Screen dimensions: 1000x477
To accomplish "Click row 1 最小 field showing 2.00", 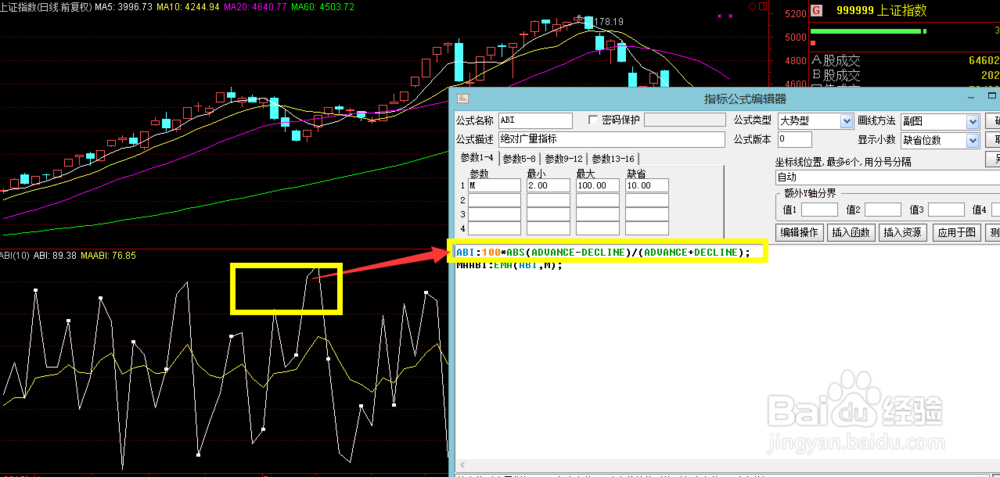I will click(548, 186).
